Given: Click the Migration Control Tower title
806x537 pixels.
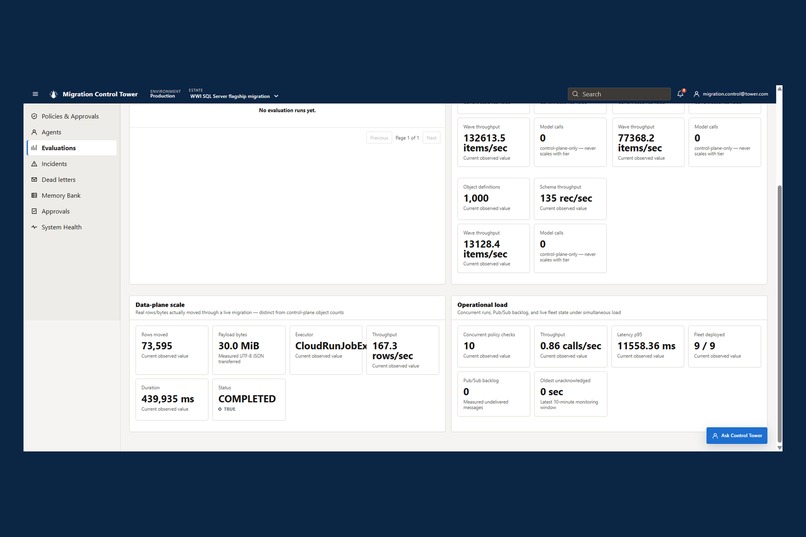Looking at the screenshot, I should click(100, 94).
